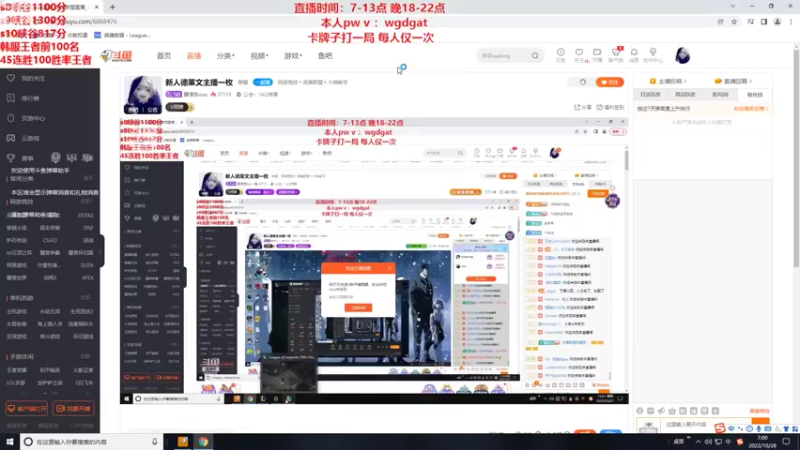The image size is (800, 450).
Task: Open a new browser tab with plus button
Action: (112, 7)
